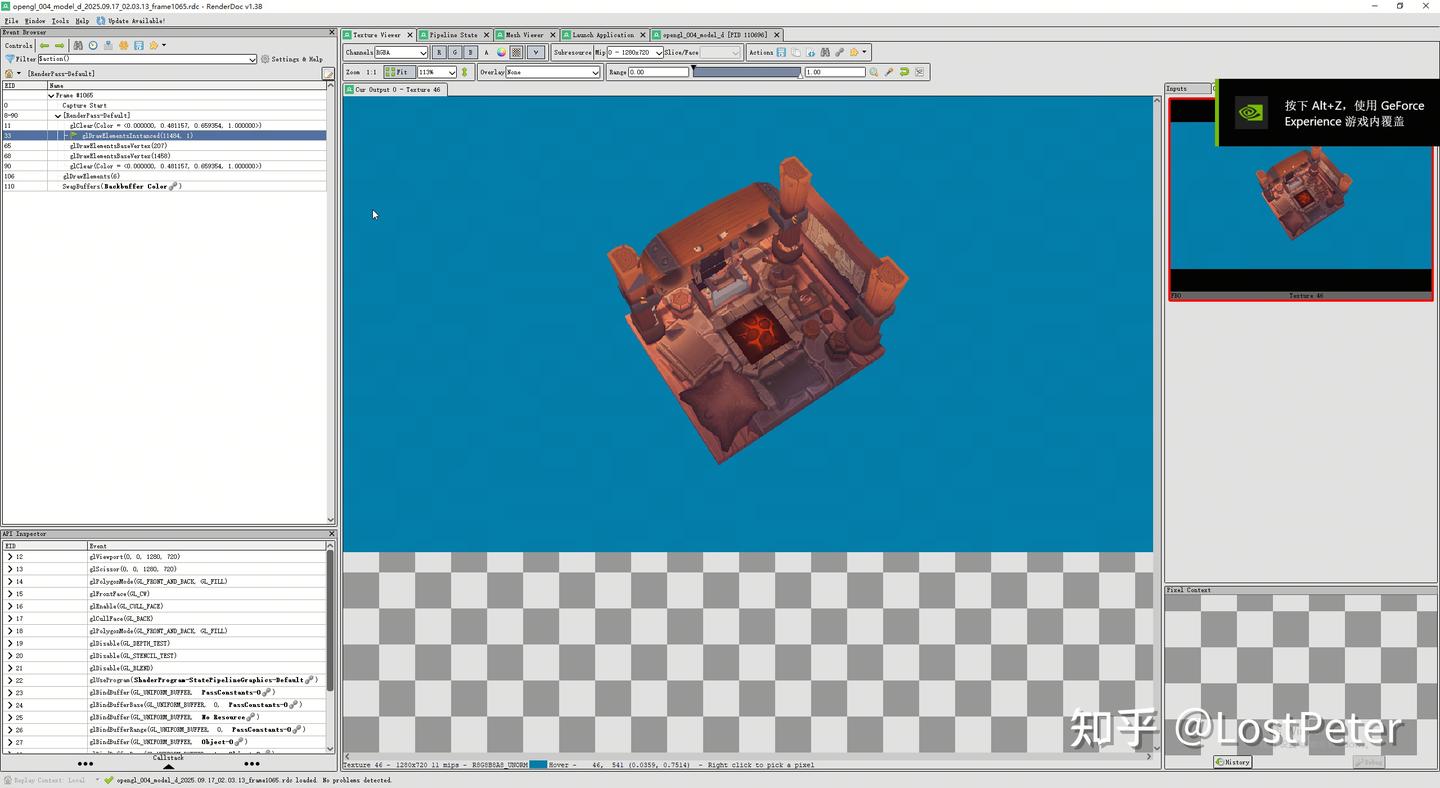Switch to the Launch Application tab
This screenshot has width=1440, height=788.
point(603,35)
